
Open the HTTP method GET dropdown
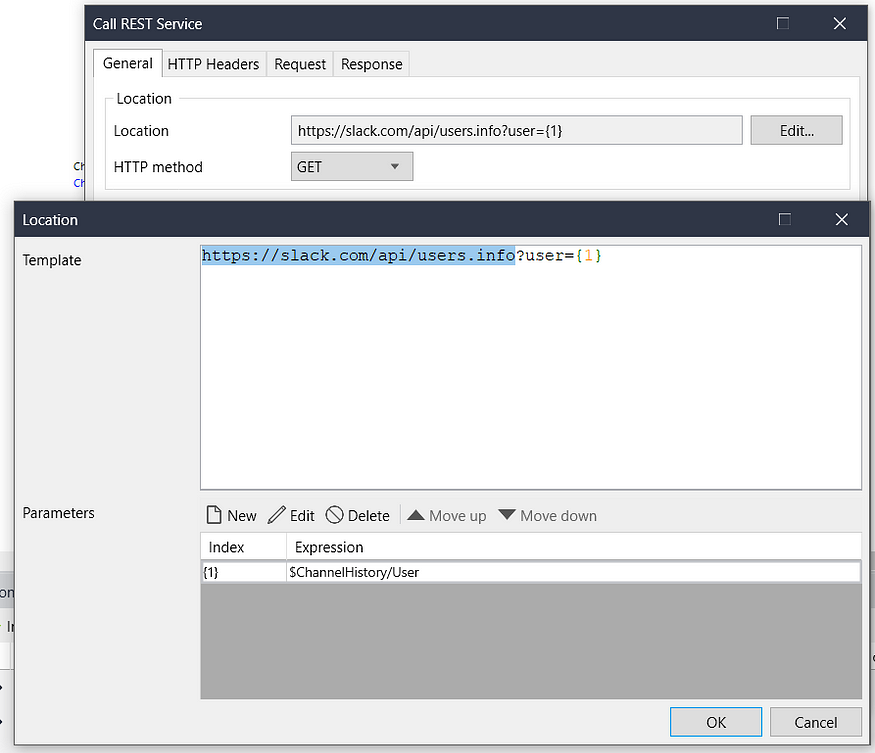[352, 166]
